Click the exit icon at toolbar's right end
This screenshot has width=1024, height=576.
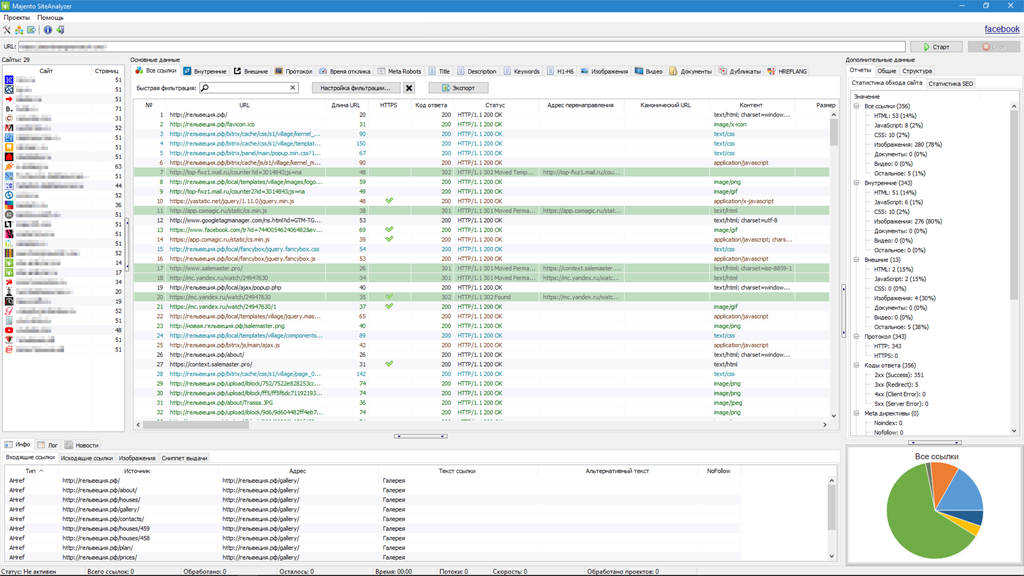point(61,30)
